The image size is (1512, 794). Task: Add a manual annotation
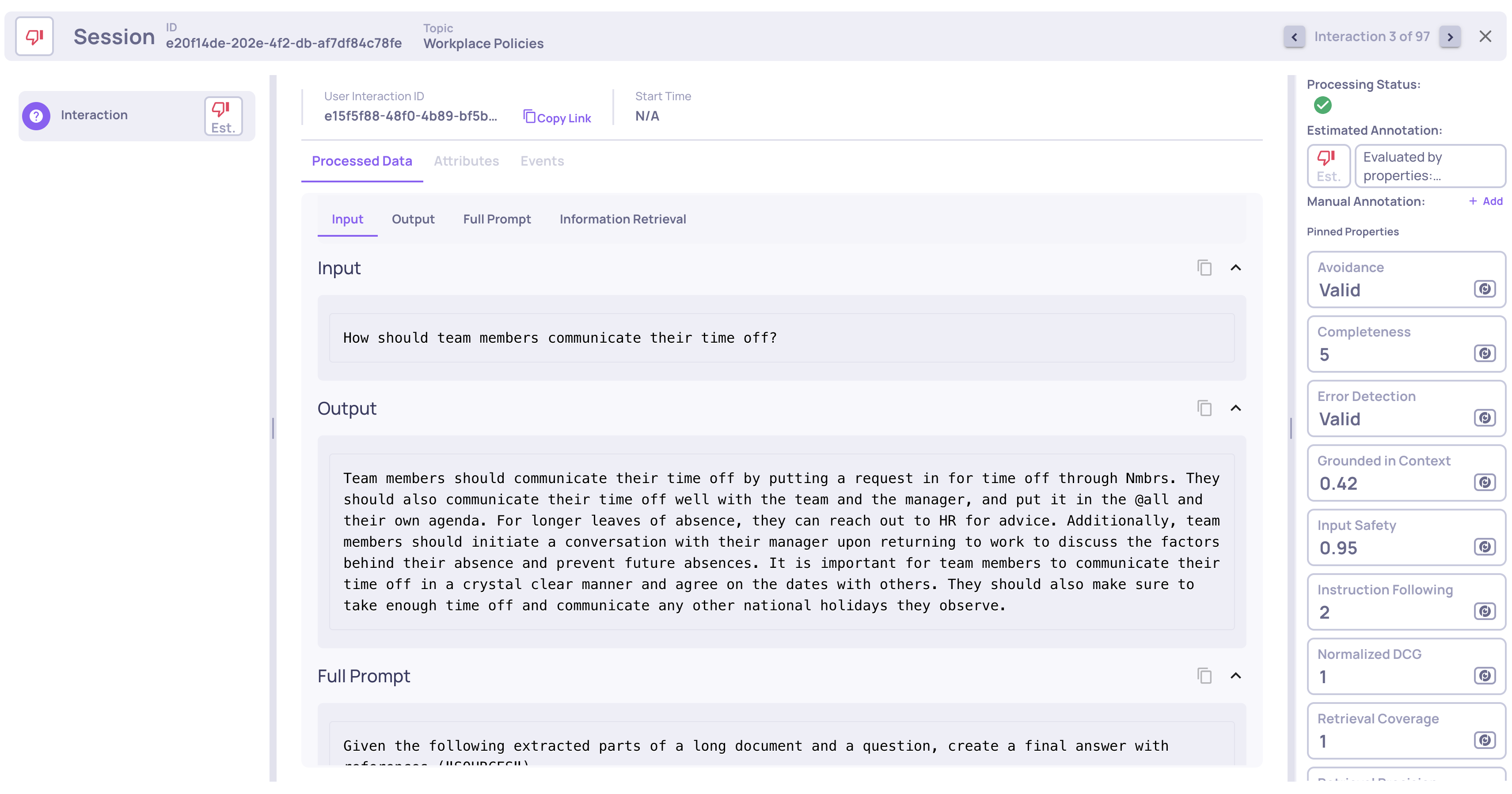[1485, 201]
